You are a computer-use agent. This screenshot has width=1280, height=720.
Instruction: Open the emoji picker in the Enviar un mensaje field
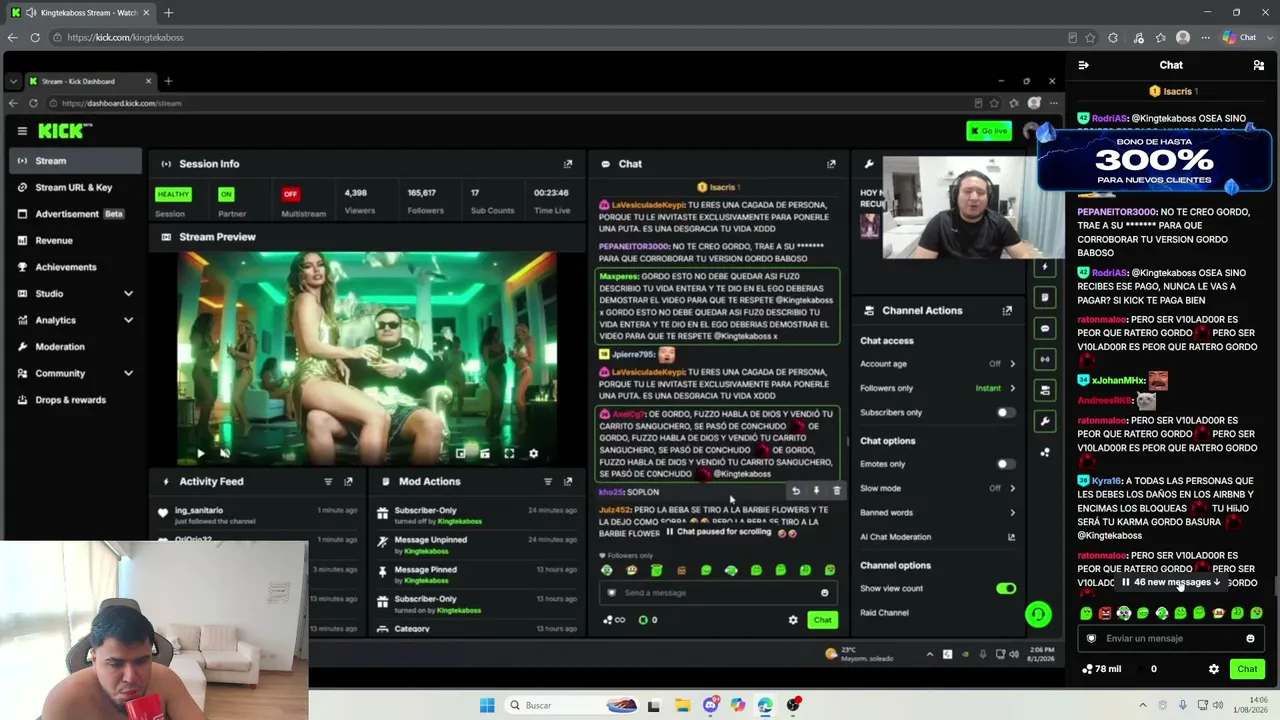tap(1250, 638)
